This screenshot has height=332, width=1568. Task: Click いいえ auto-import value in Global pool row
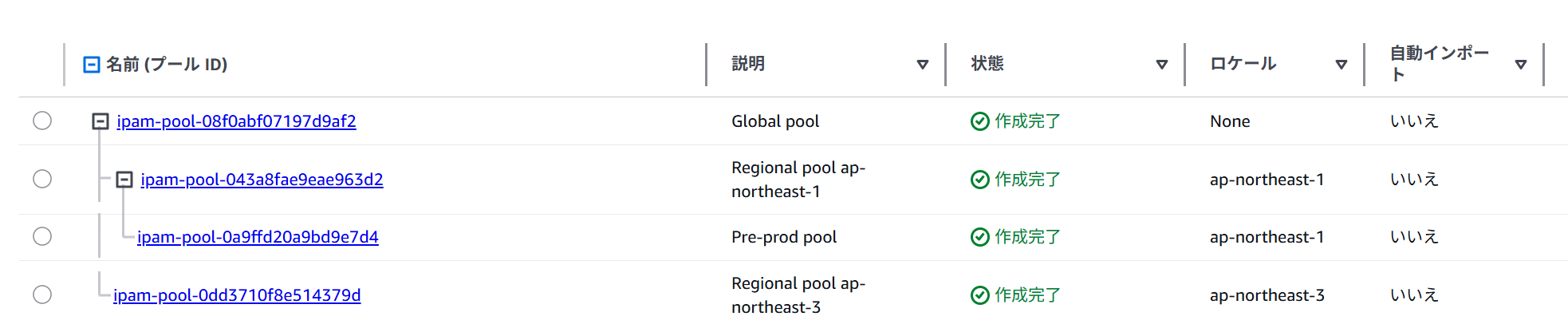point(1414,121)
